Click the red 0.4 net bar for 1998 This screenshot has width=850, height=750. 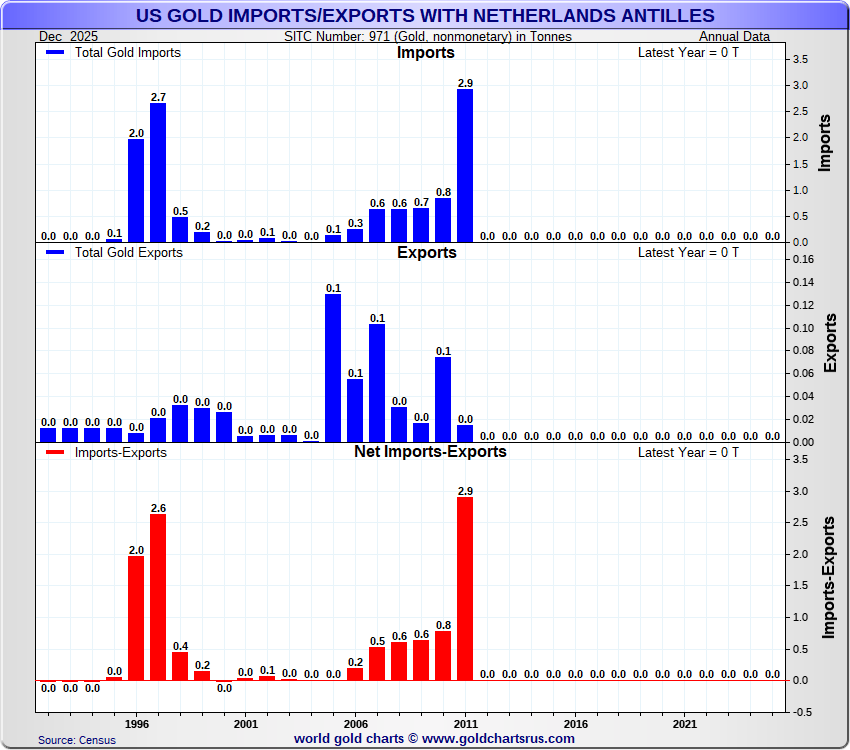click(180, 666)
